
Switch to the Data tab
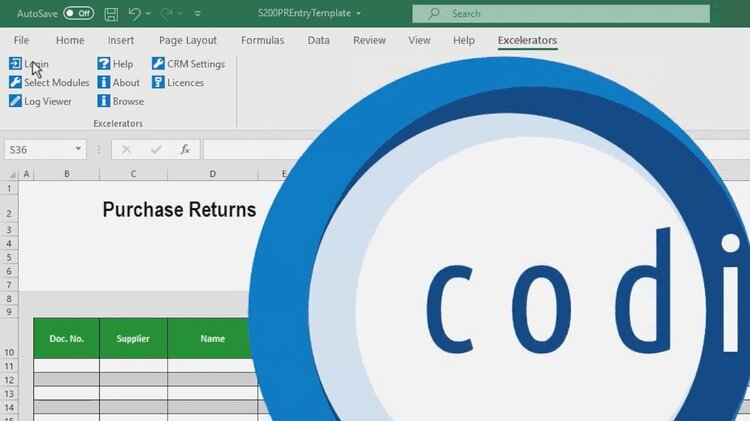(x=318, y=40)
